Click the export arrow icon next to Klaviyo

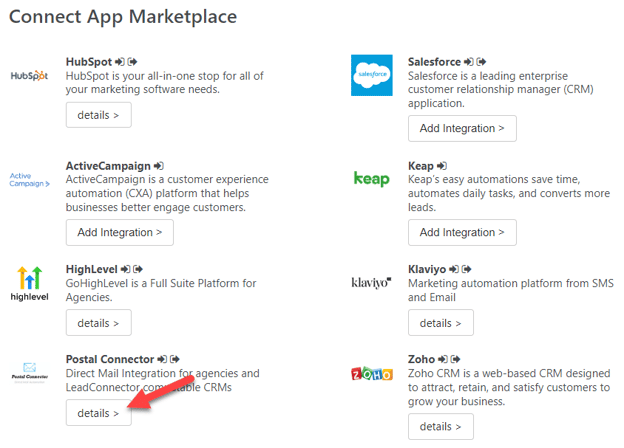(467, 269)
